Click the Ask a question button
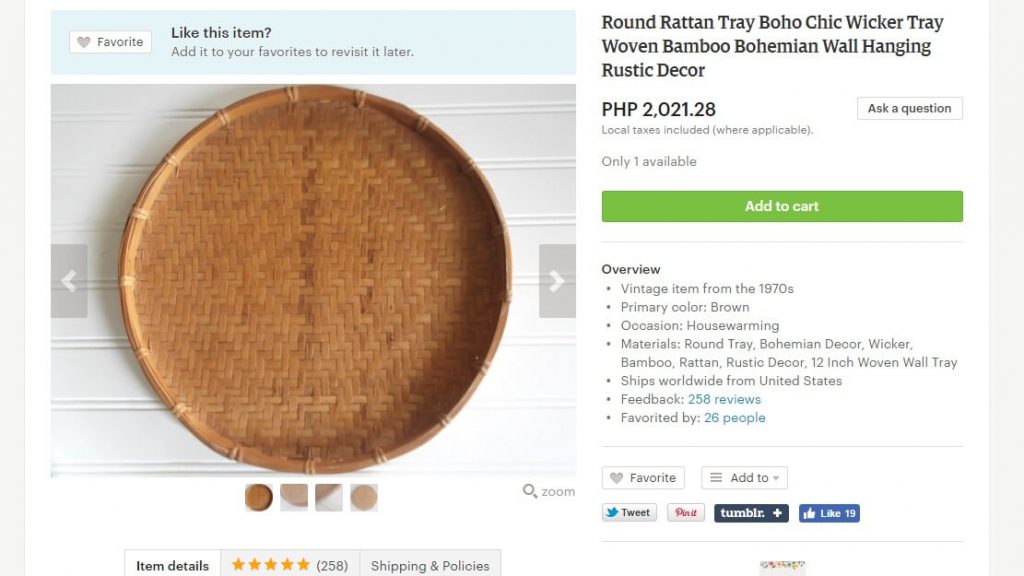 click(x=910, y=108)
